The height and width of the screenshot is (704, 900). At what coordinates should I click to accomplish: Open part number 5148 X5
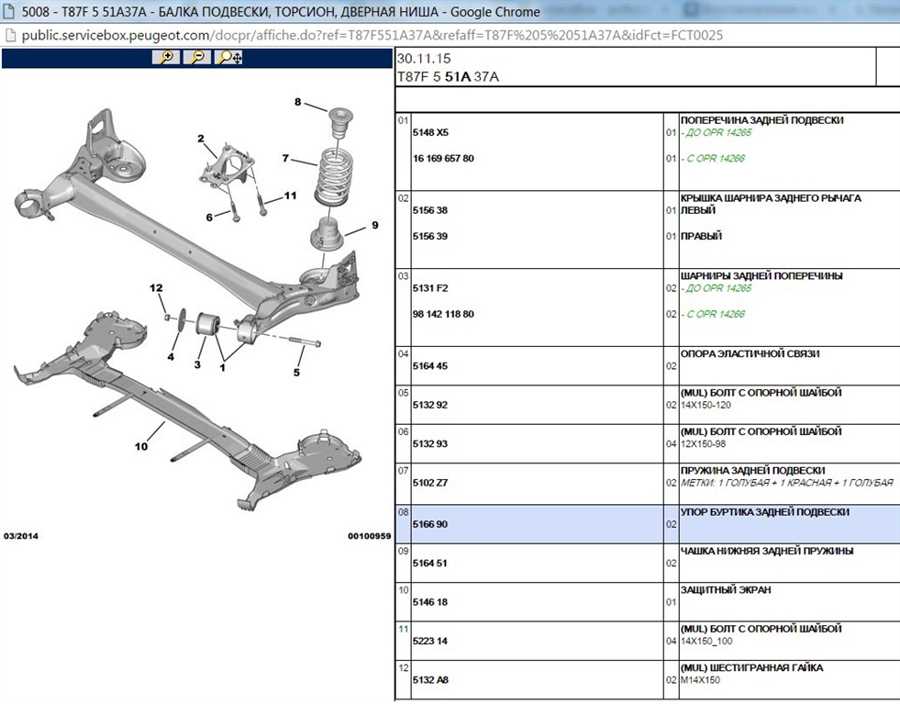[x=430, y=132]
